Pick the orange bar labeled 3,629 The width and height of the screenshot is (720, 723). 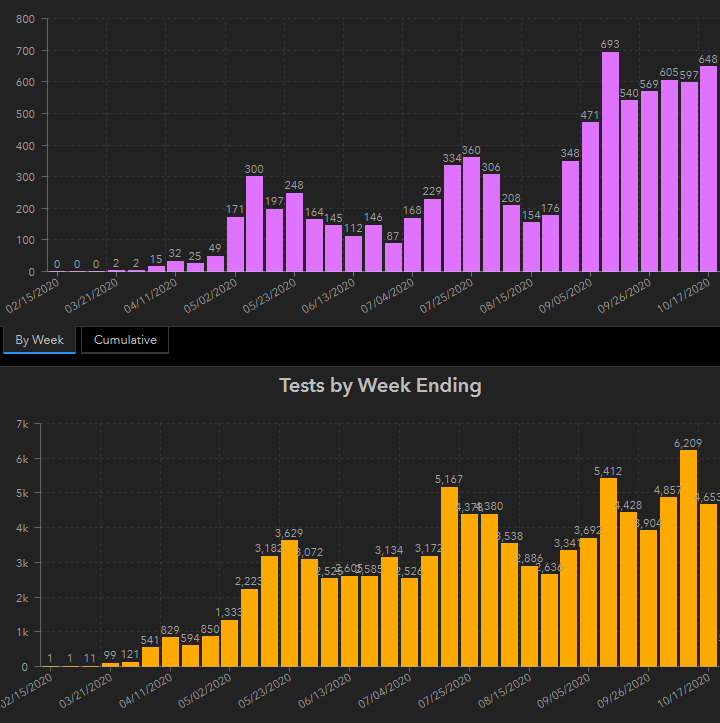pyautogui.click(x=289, y=604)
